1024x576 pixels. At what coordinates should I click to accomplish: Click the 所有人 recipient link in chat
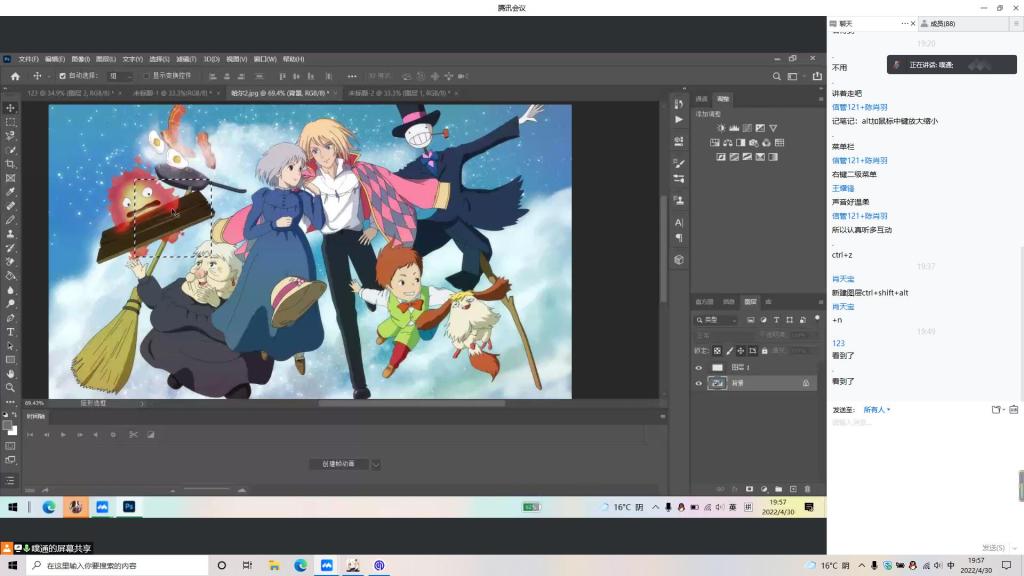click(876, 409)
